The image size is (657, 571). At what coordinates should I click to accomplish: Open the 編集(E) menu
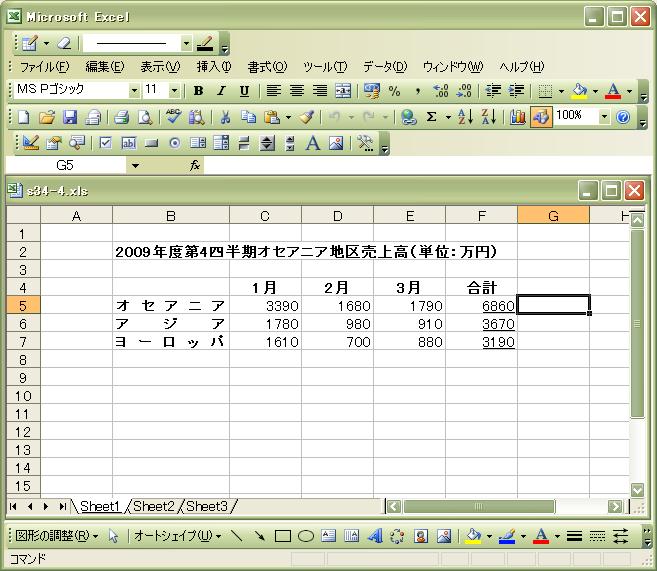105,67
